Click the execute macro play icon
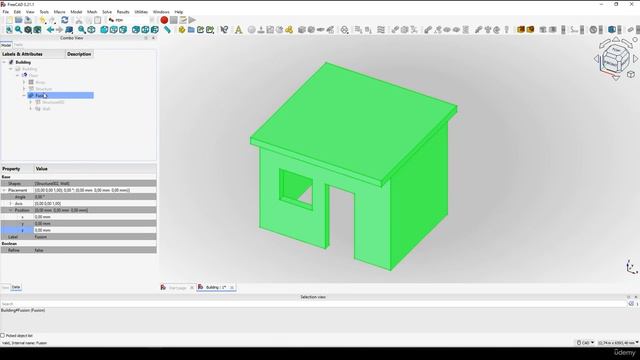 pyautogui.click(x=192, y=20)
